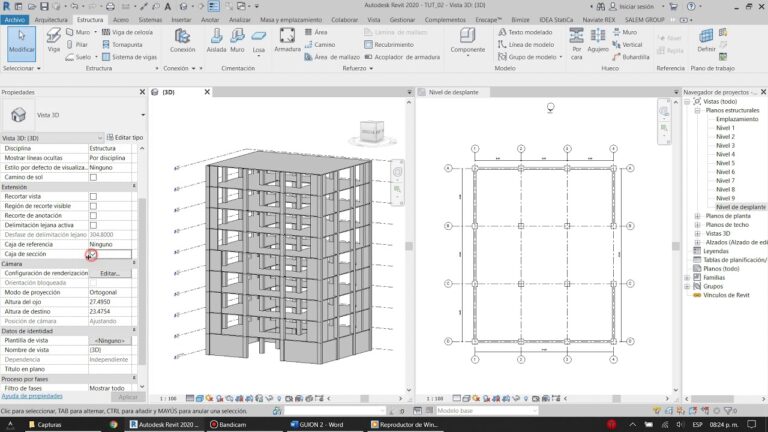Open the Gestionar ribbon tab
Viewport: 768px width, 432px height.
pyautogui.click(x=402, y=20)
